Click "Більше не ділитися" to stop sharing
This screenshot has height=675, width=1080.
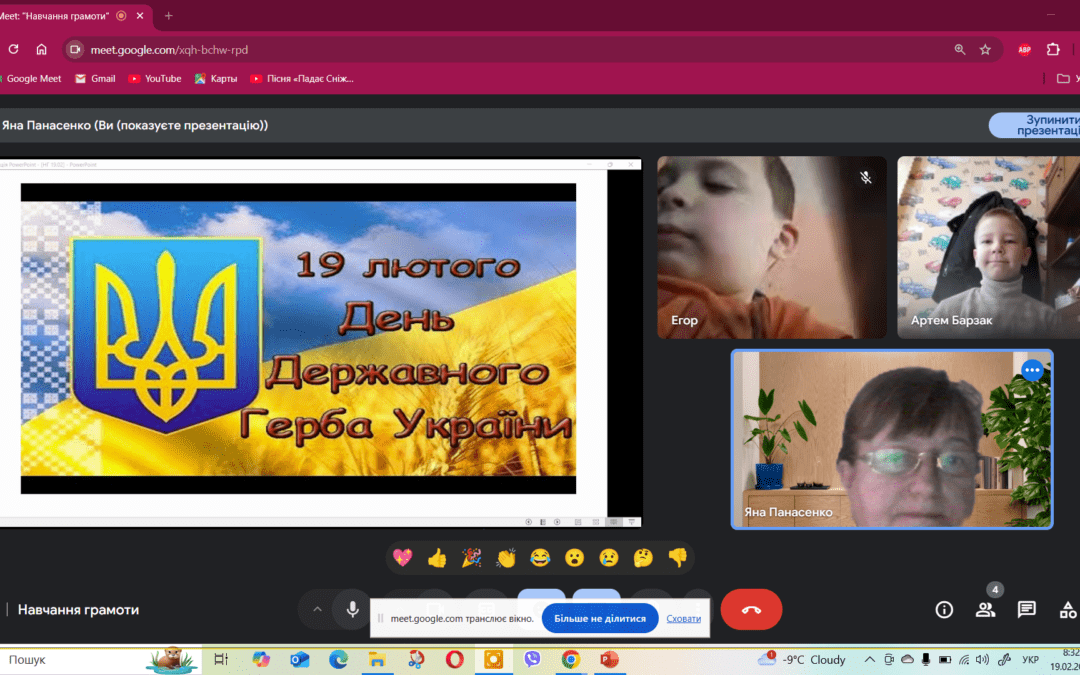click(600, 619)
